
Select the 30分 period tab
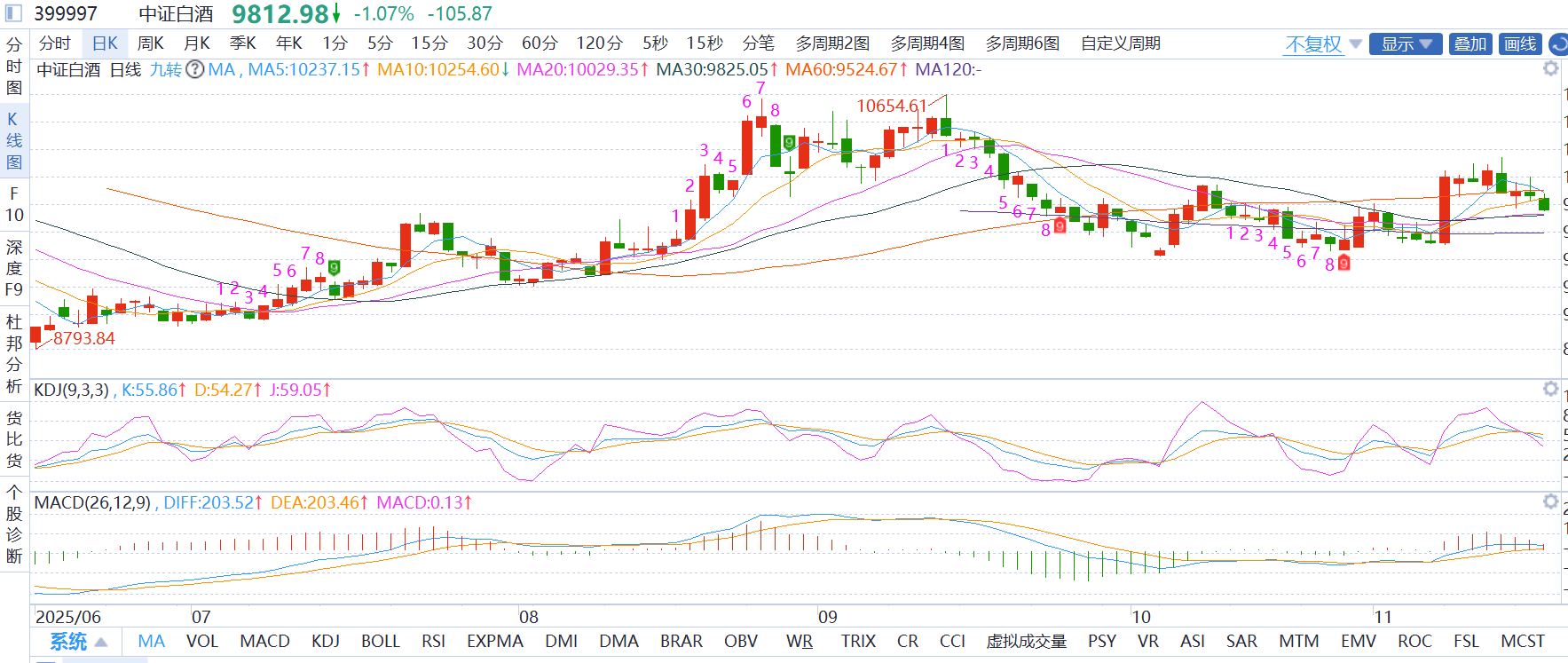pyautogui.click(x=485, y=43)
